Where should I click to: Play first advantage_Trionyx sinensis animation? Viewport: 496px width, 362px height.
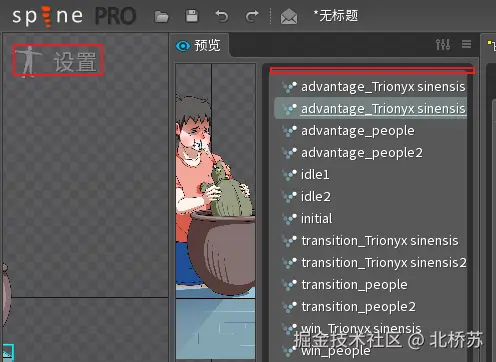(371, 87)
